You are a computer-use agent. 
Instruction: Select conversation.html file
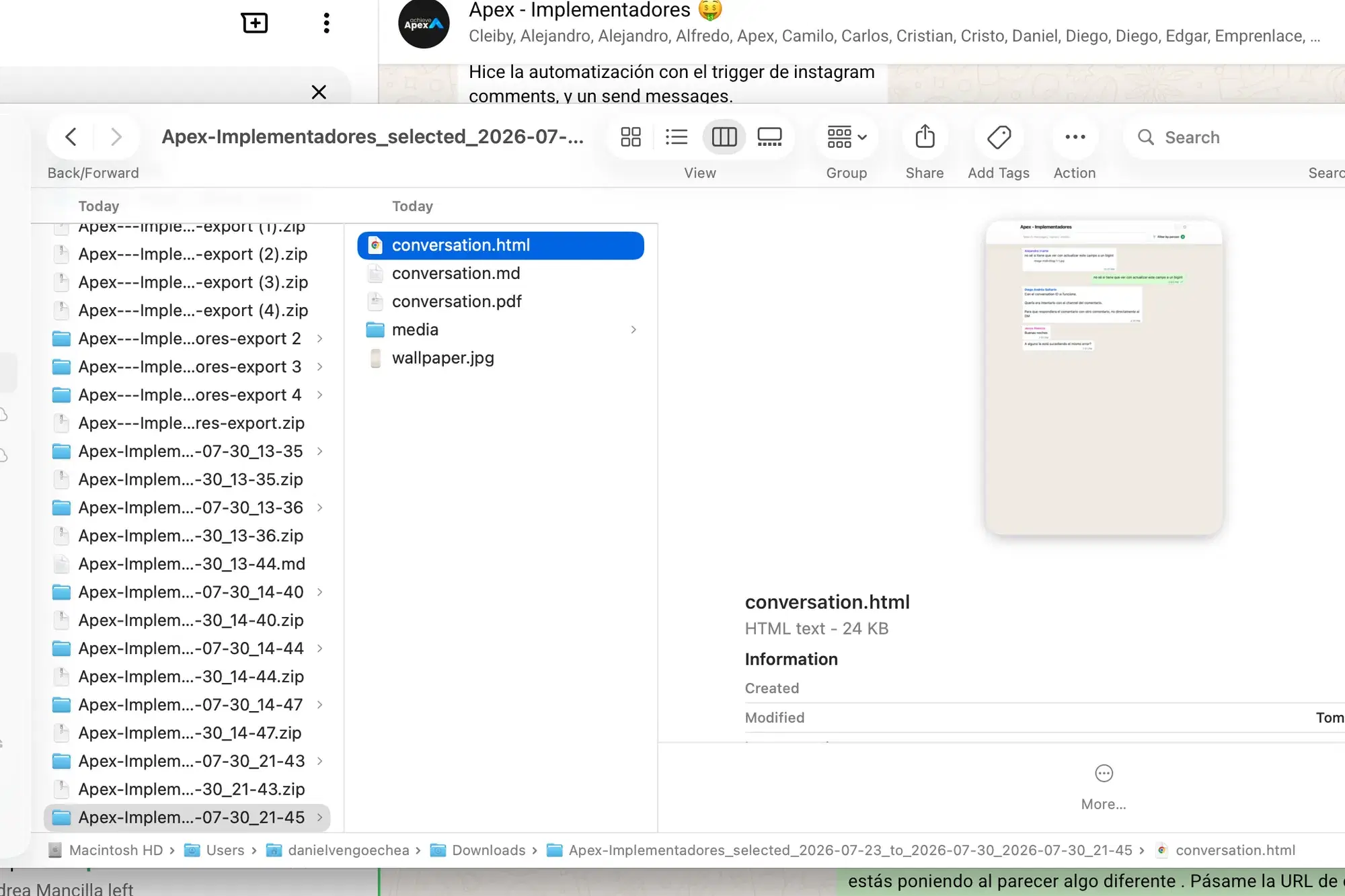[x=500, y=245]
